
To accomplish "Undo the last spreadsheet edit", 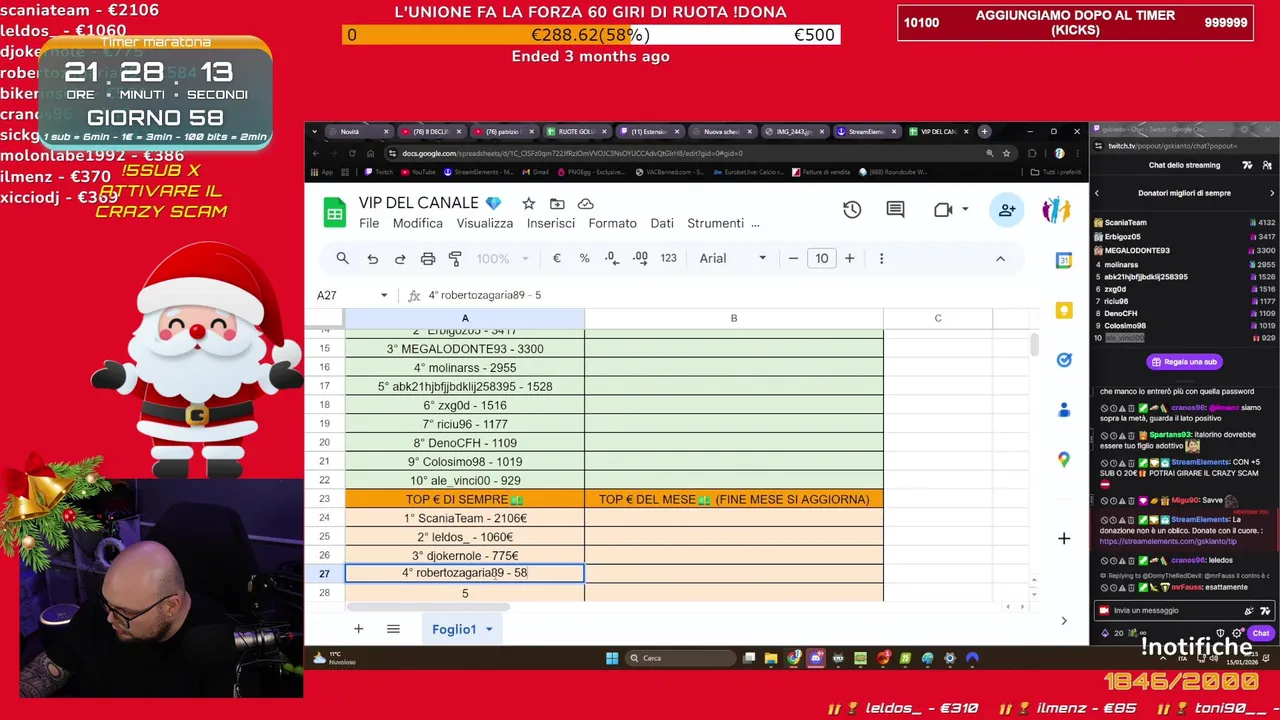I will tap(372, 258).
